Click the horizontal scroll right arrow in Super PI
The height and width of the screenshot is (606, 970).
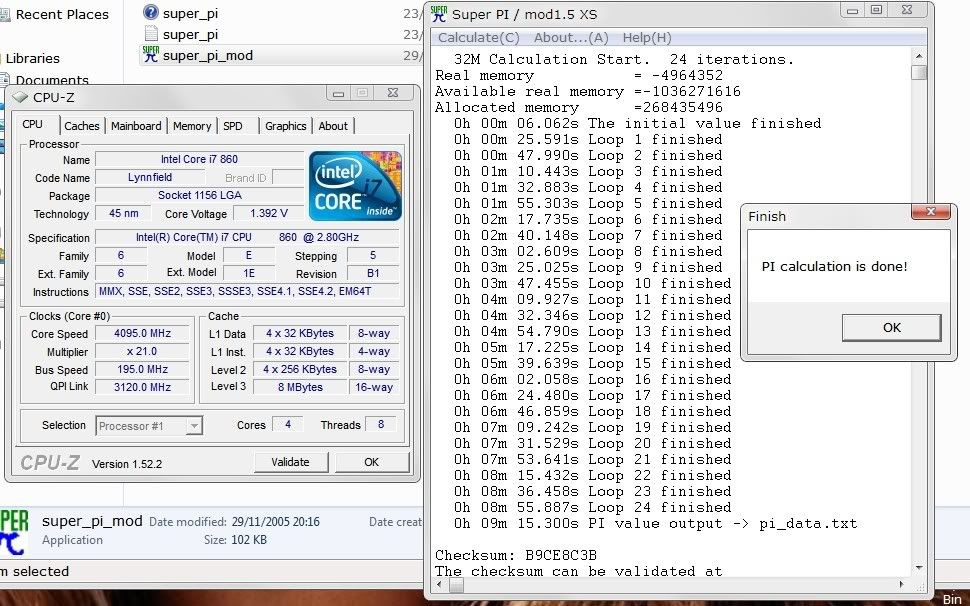901,584
